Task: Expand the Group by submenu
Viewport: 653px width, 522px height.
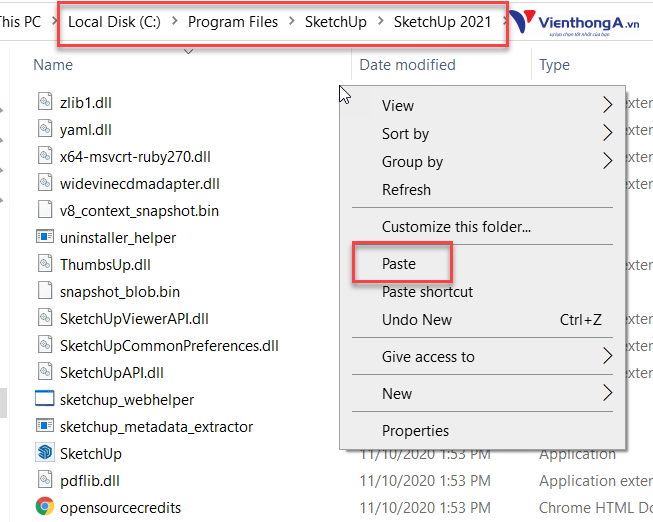Action: 482,161
